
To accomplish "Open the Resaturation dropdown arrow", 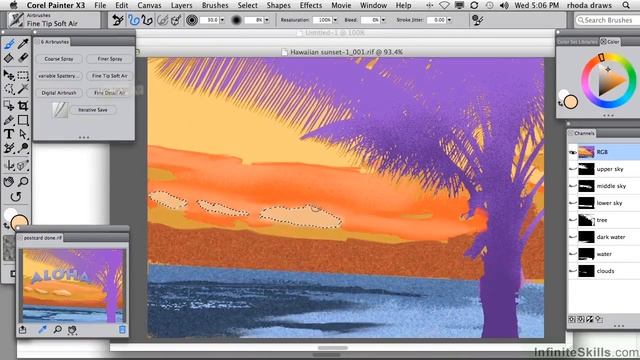I will 335,20.
